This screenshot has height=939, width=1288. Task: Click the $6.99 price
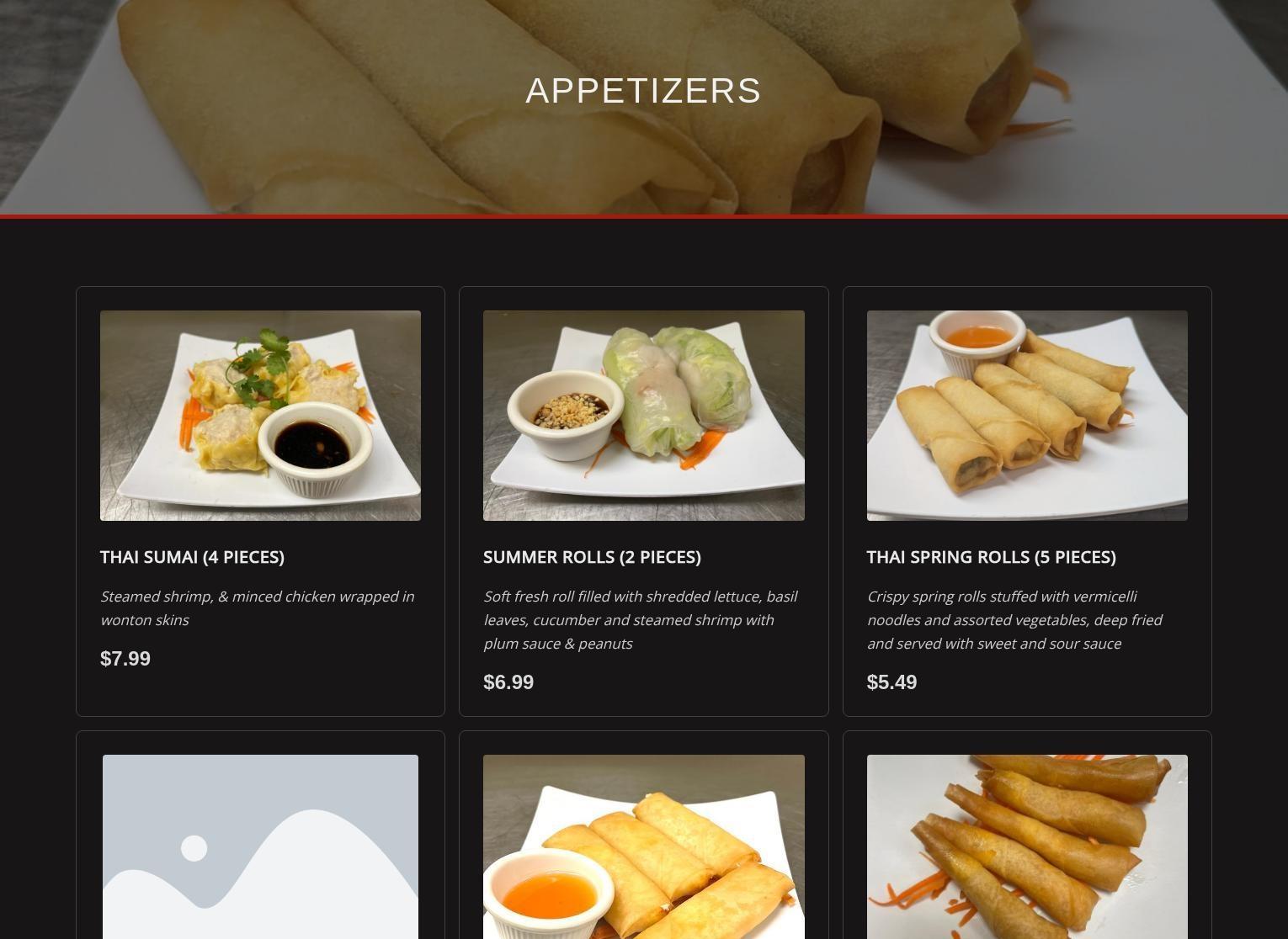[x=508, y=682]
